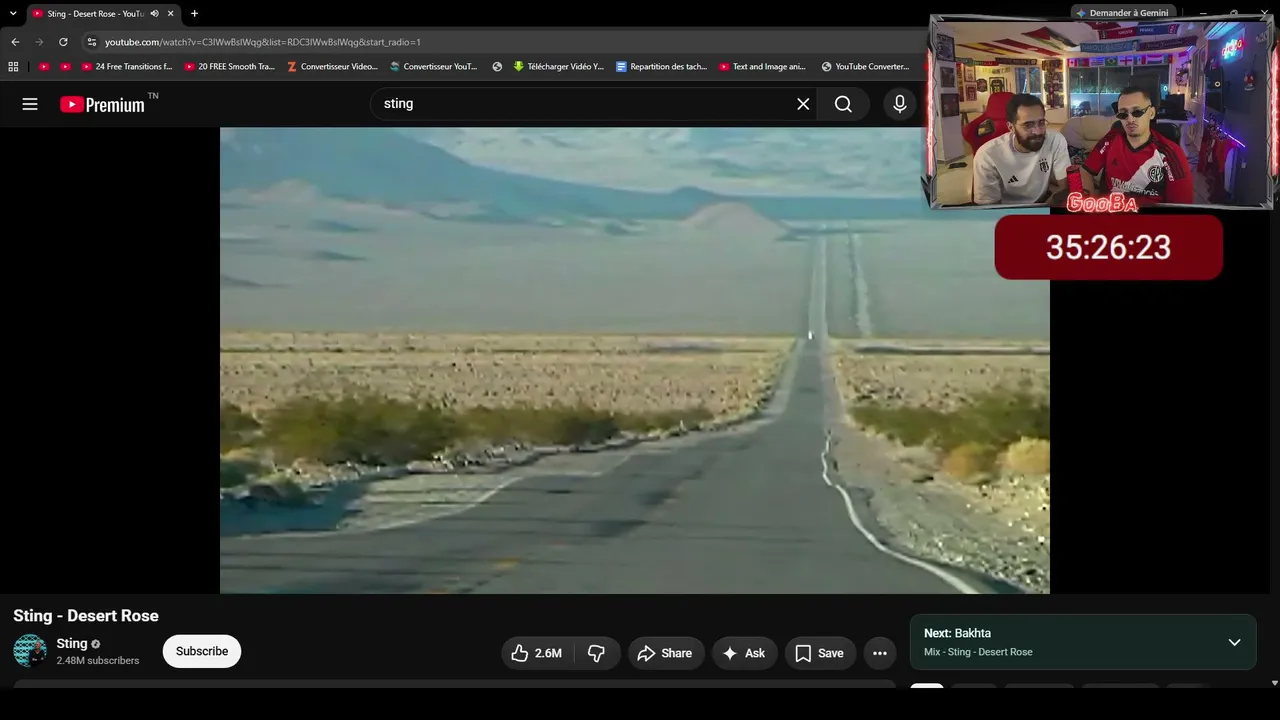This screenshot has height=720, width=1280.
Task: Click 'Demander à Gemini' button
Action: 1121,13
